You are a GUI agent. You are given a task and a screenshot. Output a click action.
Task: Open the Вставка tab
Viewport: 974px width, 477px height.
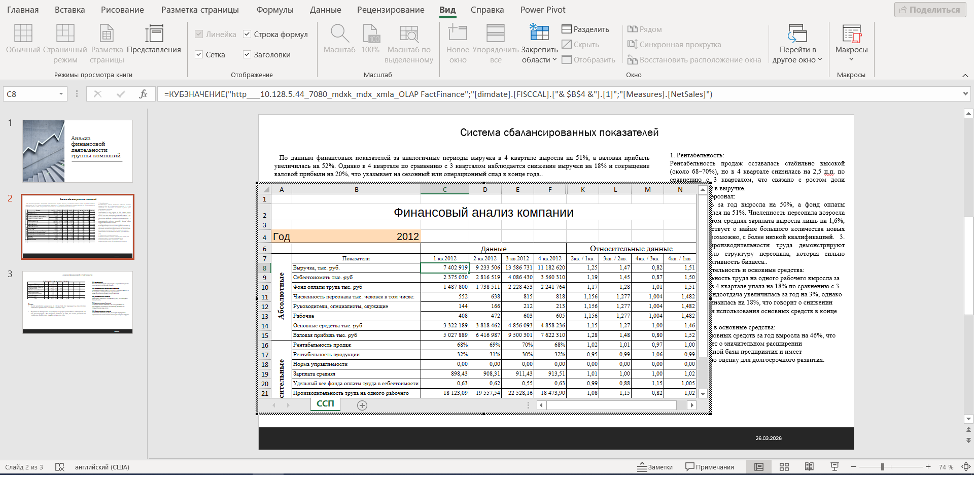pos(70,10)
